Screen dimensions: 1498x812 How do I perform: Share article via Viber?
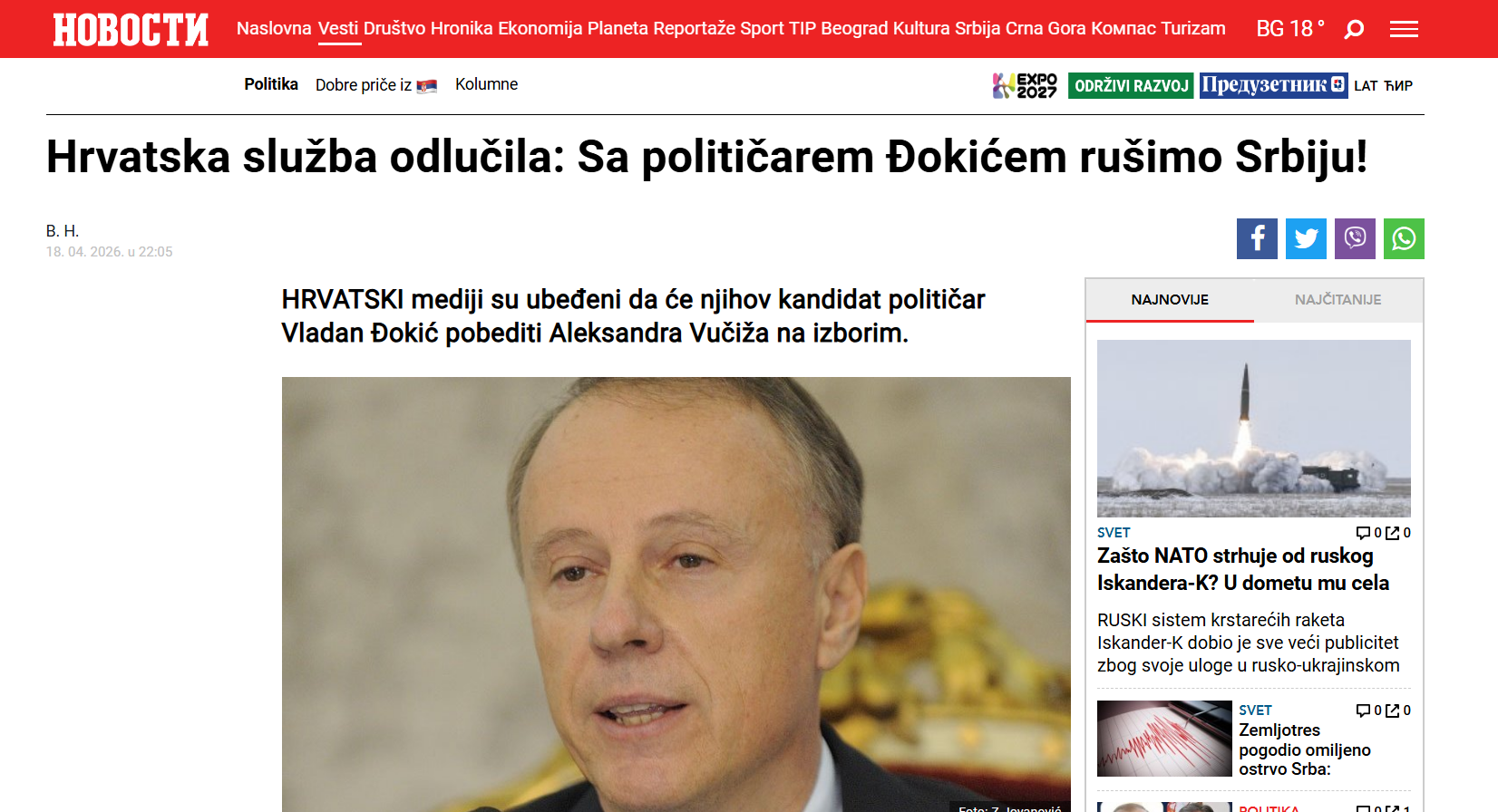coord(1355,238)
